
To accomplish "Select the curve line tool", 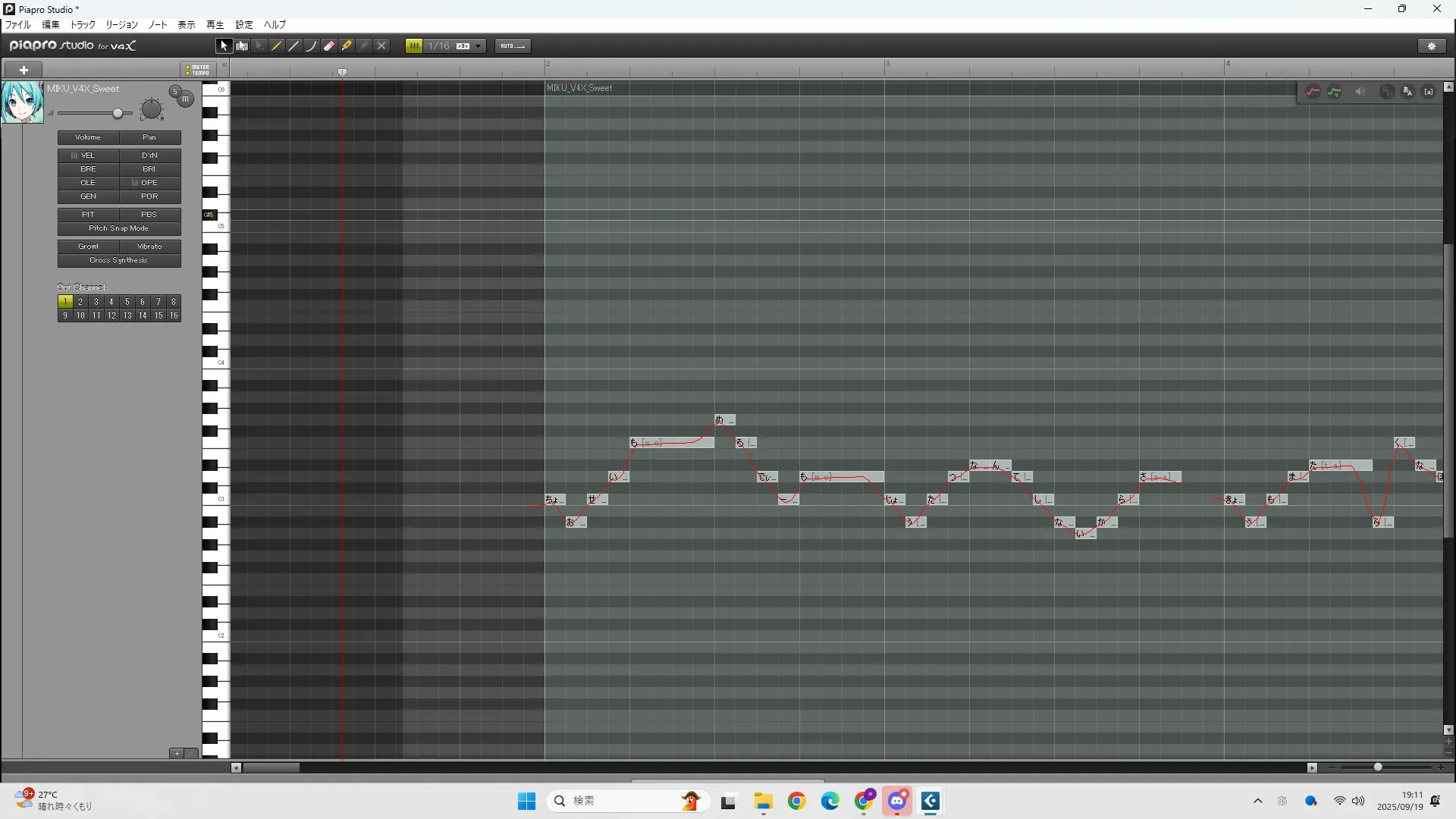I will 311,46.
